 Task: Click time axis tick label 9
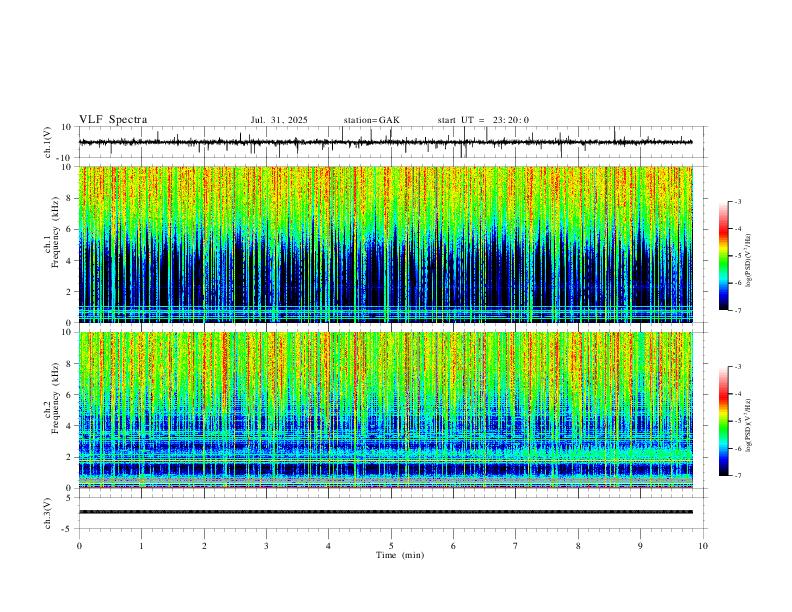tap(640, 546)
